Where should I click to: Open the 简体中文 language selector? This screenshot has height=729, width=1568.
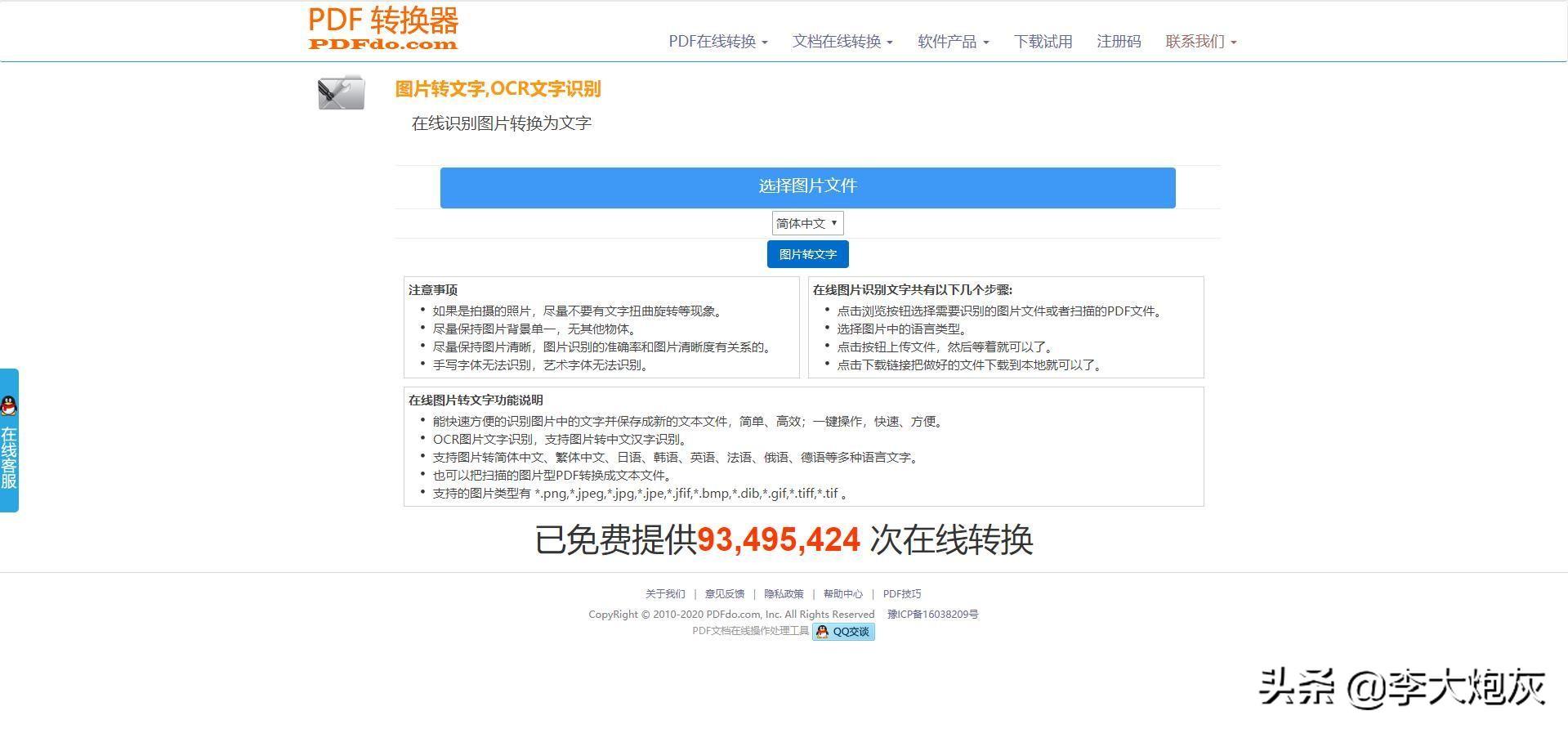pos(807,223)
